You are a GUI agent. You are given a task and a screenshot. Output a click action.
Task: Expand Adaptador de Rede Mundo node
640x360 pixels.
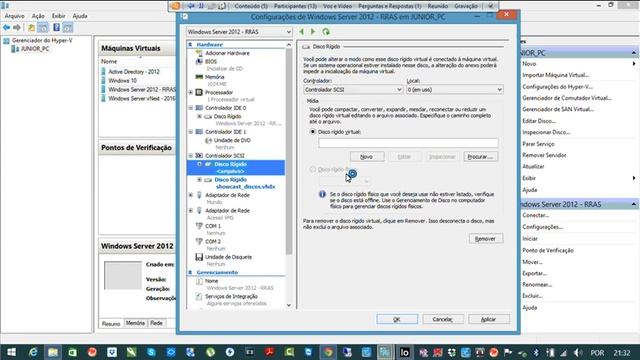pos(191,195)
